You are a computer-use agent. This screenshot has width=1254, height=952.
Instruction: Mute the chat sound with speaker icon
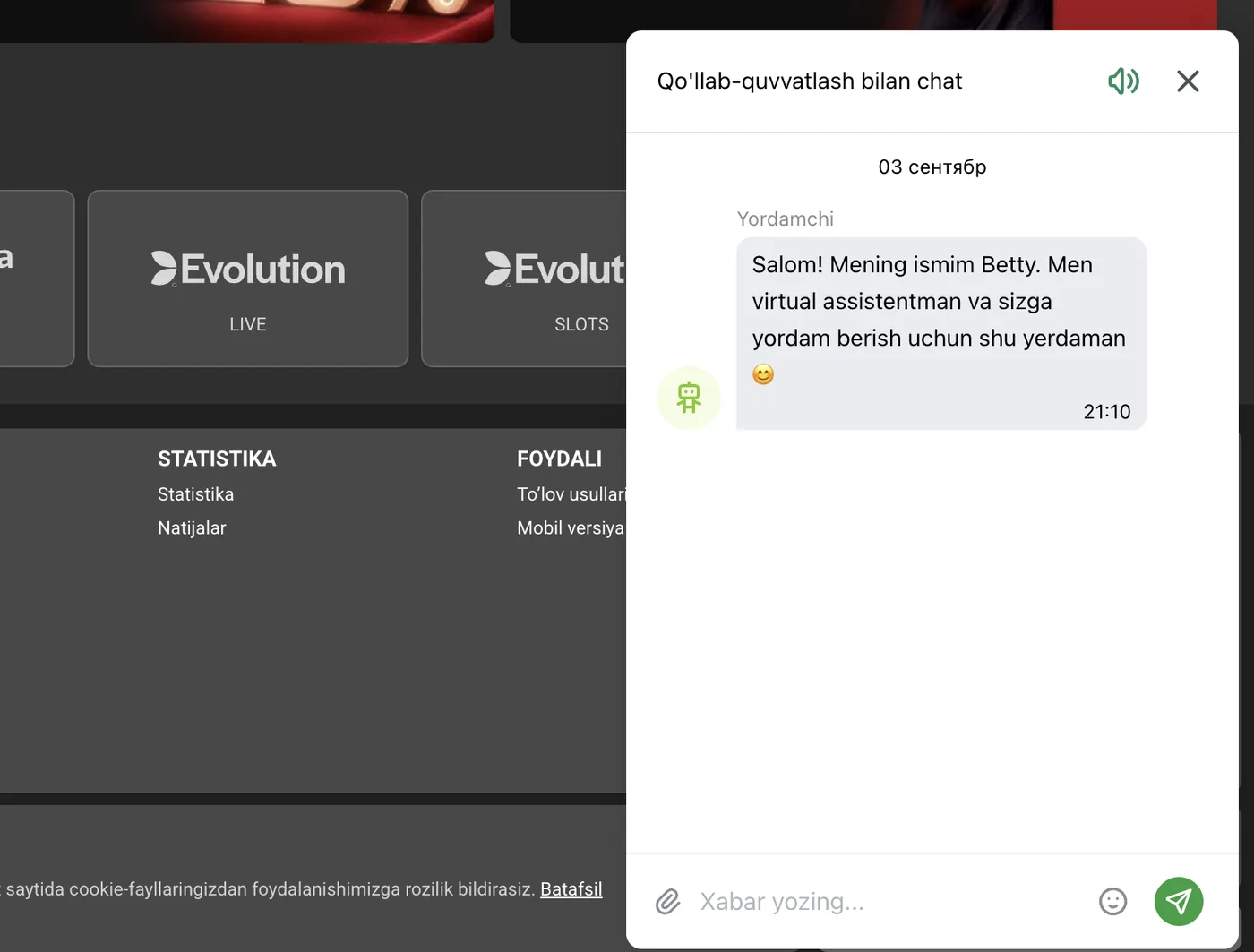coord(1123,81)
